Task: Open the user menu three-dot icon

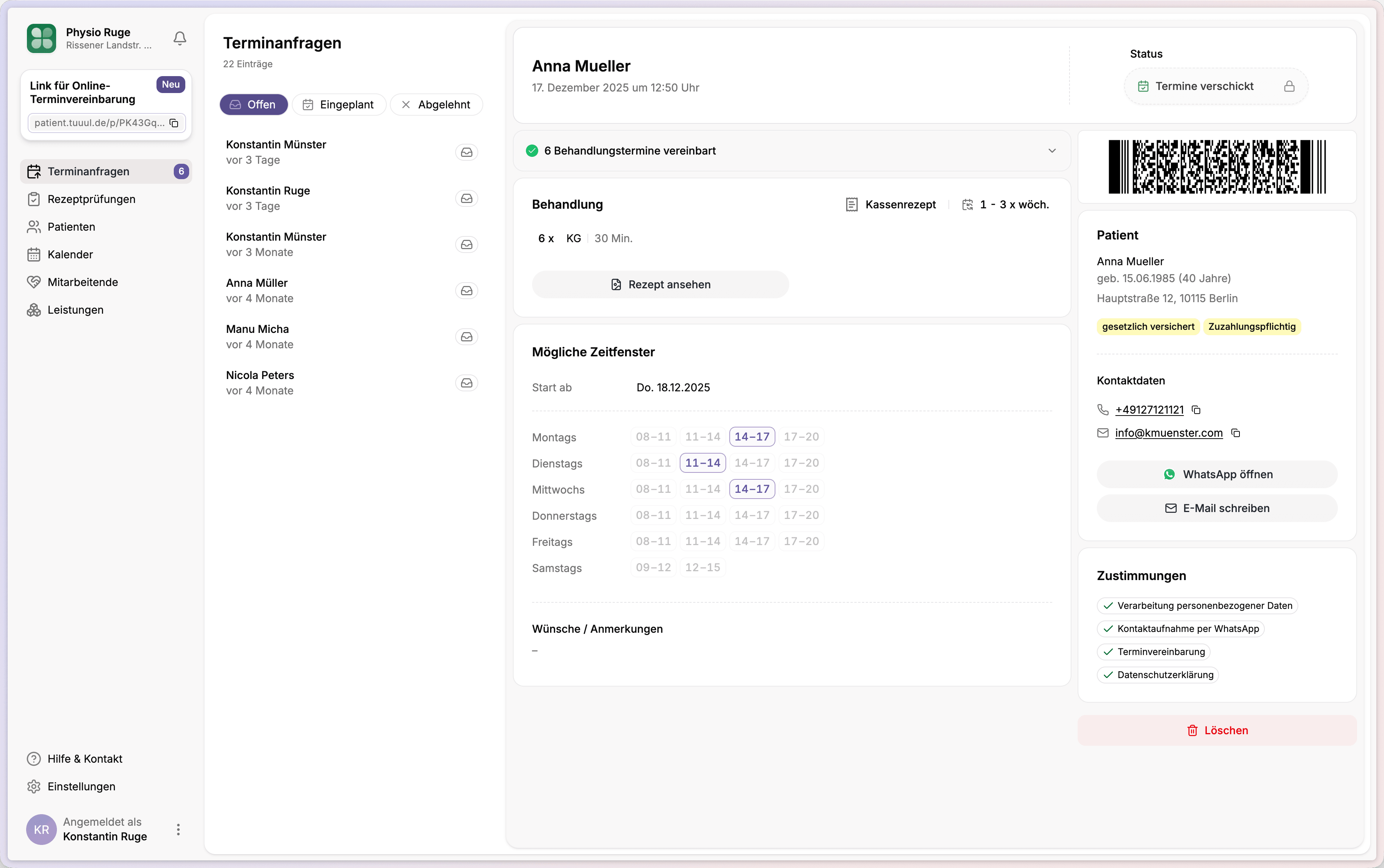Action: [178, 829]
